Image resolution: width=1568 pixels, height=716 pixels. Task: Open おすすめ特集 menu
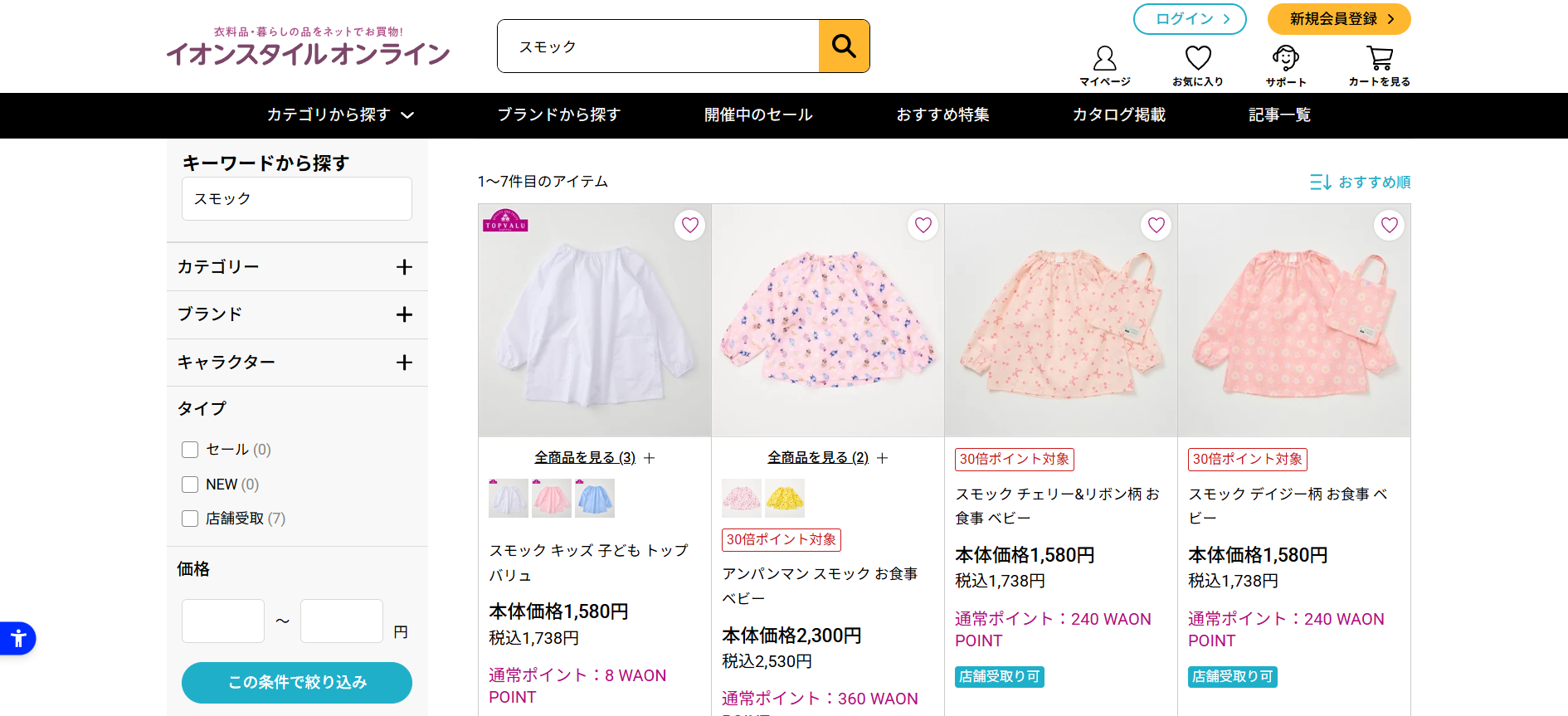click(x=942, y=115)
